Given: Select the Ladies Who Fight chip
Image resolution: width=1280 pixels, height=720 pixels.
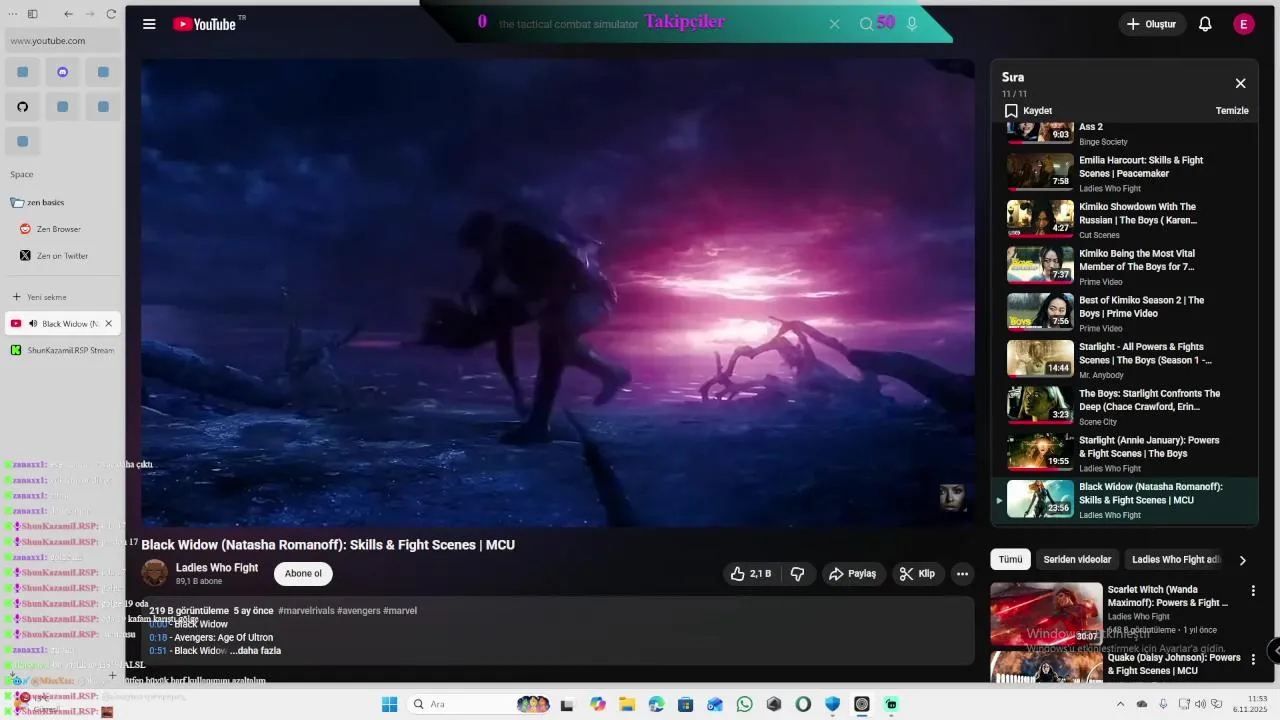Looking at the screenshot, I should pos(1175,560).
